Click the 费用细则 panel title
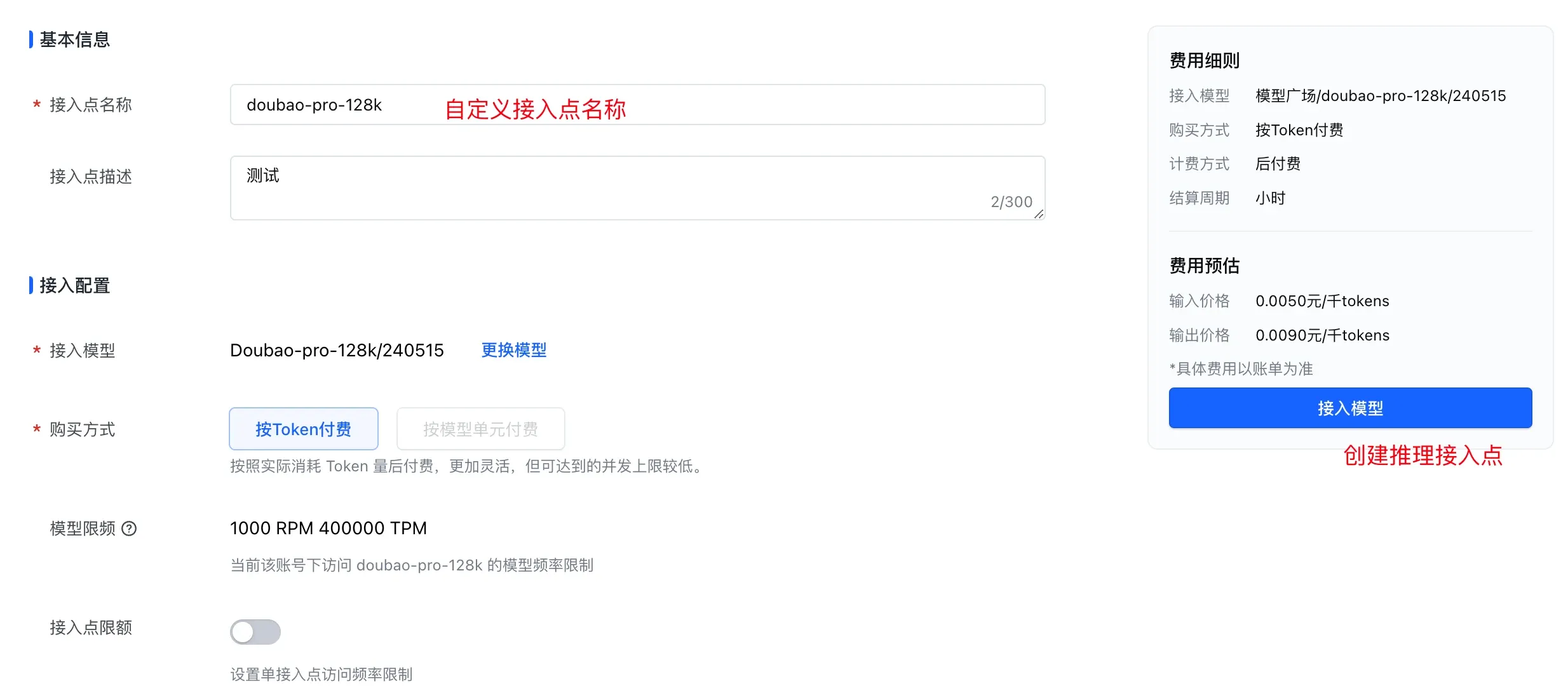 1206,60
